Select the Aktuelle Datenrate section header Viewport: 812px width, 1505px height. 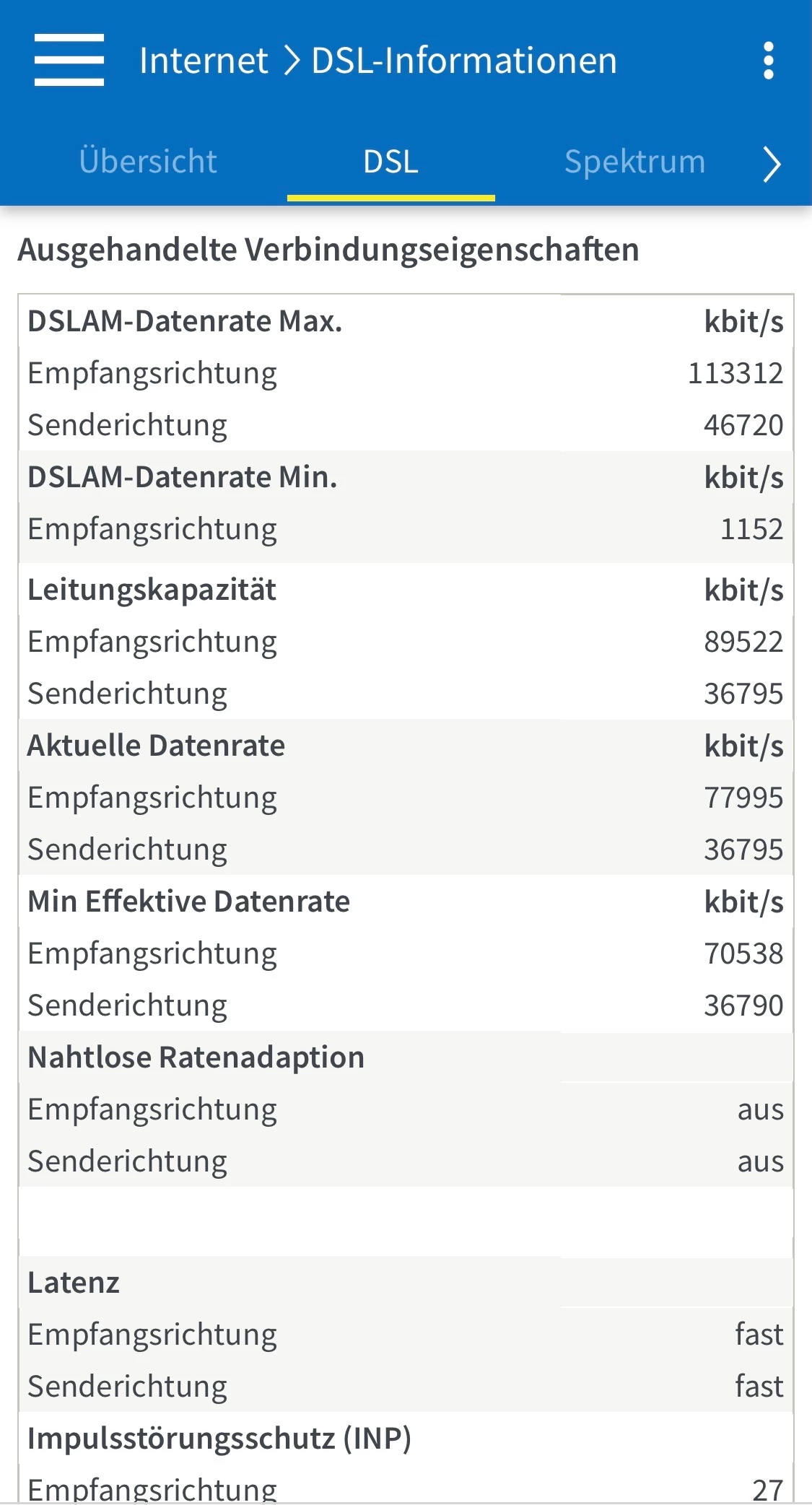point(156,746)
